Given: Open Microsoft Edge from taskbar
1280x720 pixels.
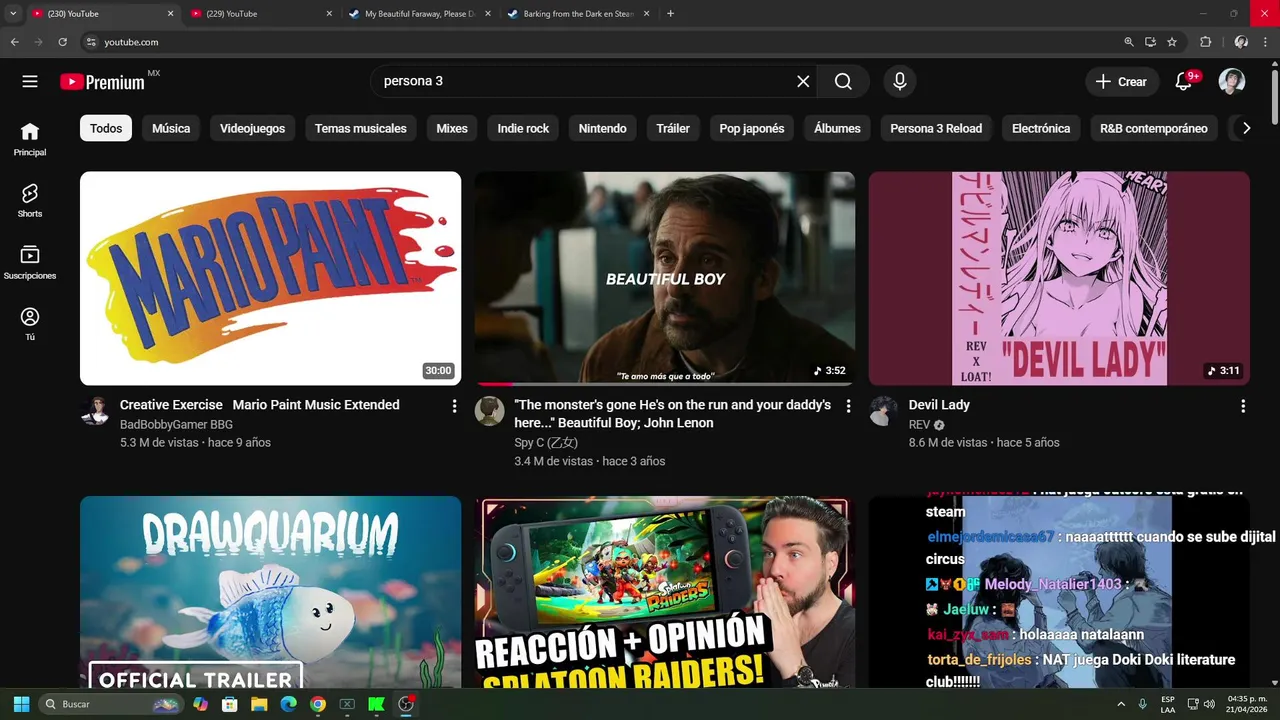Looking at the screenshot, I should [288, 704].
